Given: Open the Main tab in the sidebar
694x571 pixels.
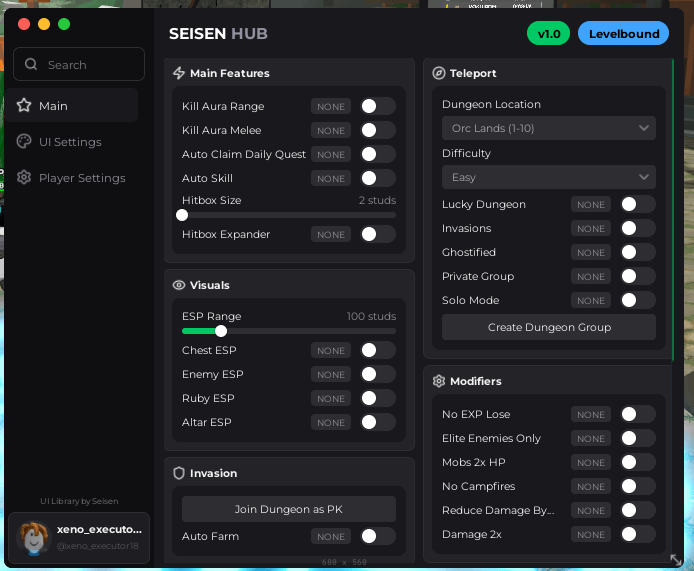Looking at the screenshot, I should pyautogui.click(x=72, y=105).
